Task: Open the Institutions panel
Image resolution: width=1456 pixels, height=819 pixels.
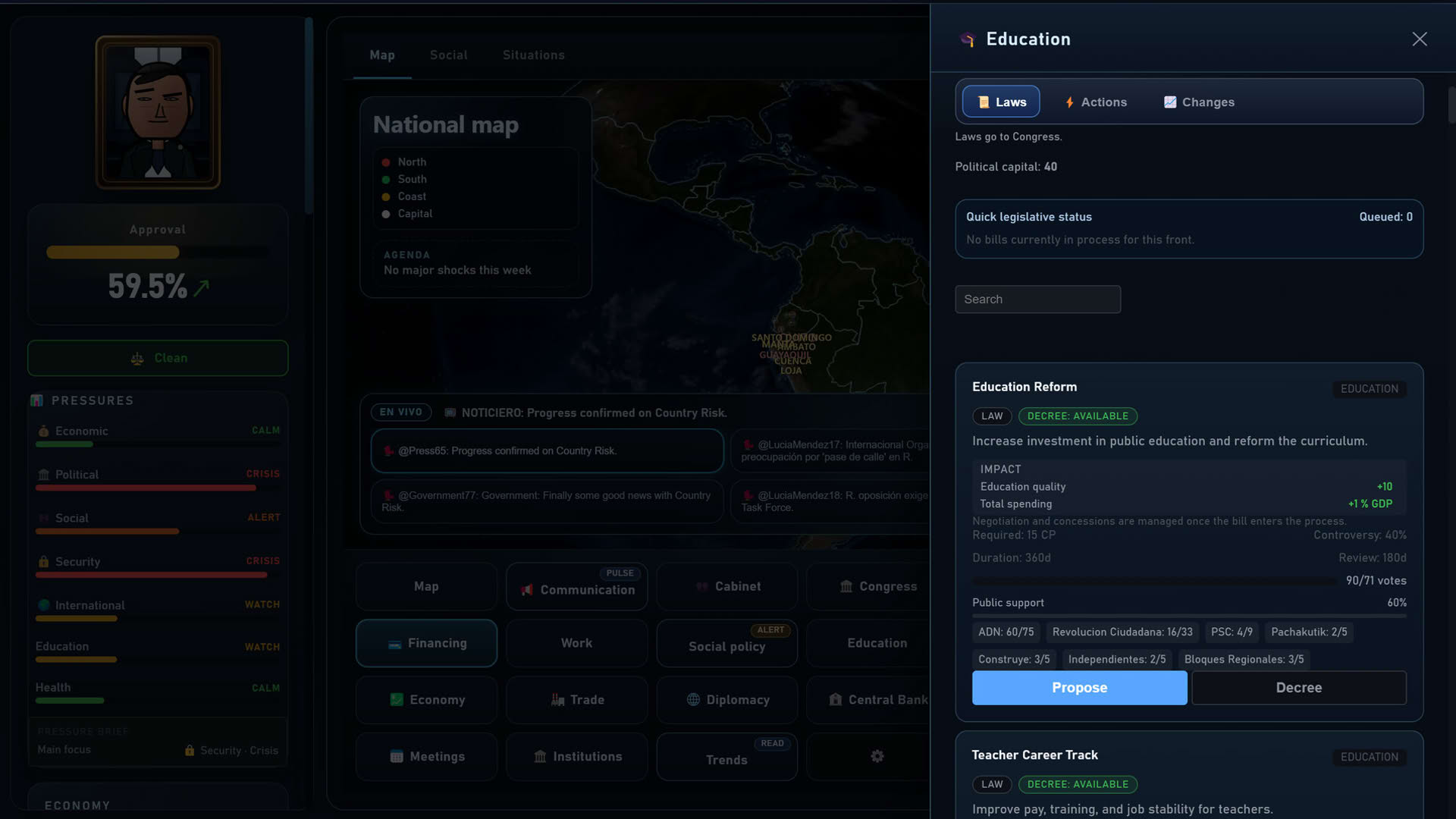Action: (x=576, y=756)
